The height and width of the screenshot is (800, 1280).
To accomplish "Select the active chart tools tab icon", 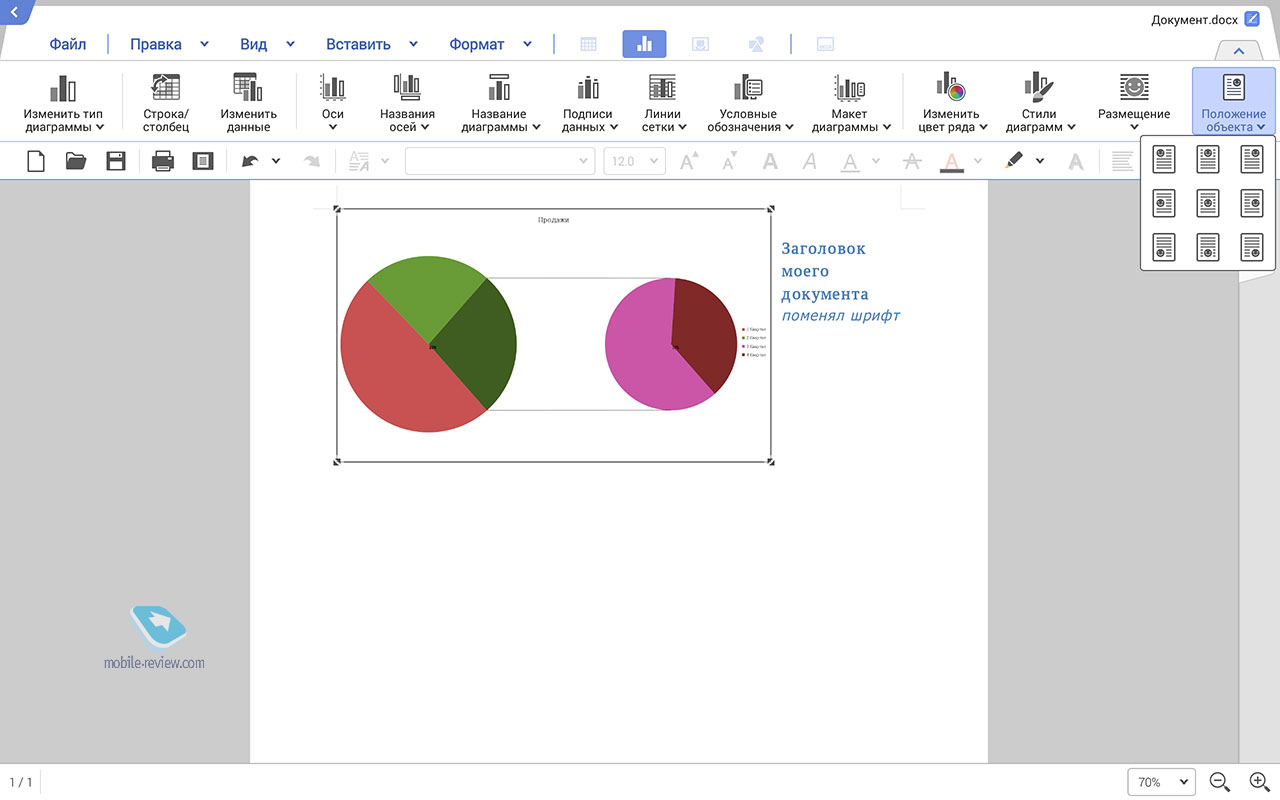I will 644,44.
